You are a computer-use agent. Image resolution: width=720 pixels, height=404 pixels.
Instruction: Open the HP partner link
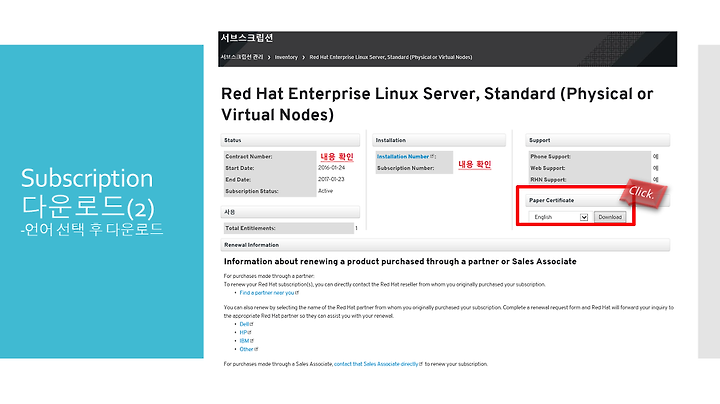tap(243, 332)
